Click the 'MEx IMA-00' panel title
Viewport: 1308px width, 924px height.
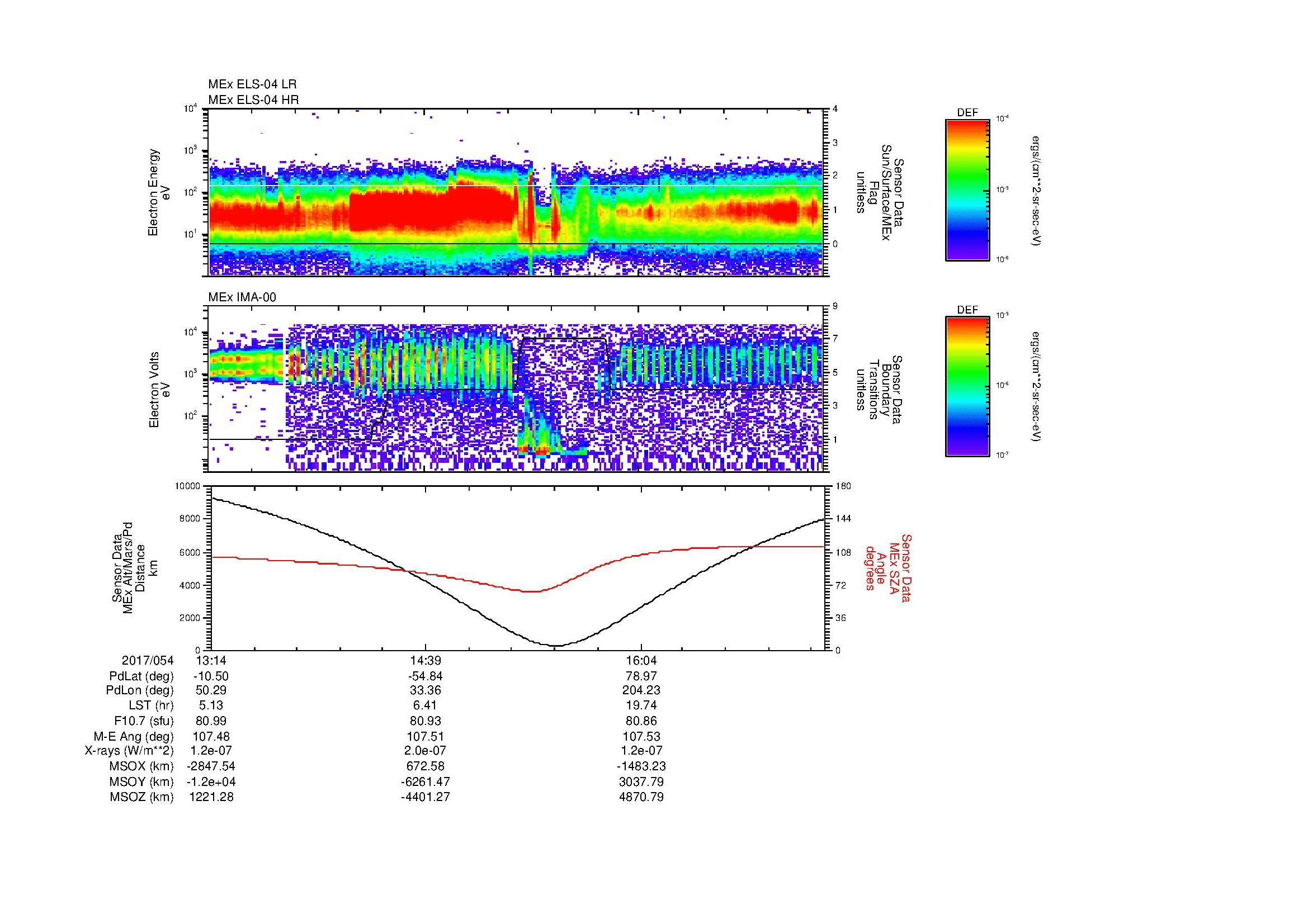click(x=242, y=297)
